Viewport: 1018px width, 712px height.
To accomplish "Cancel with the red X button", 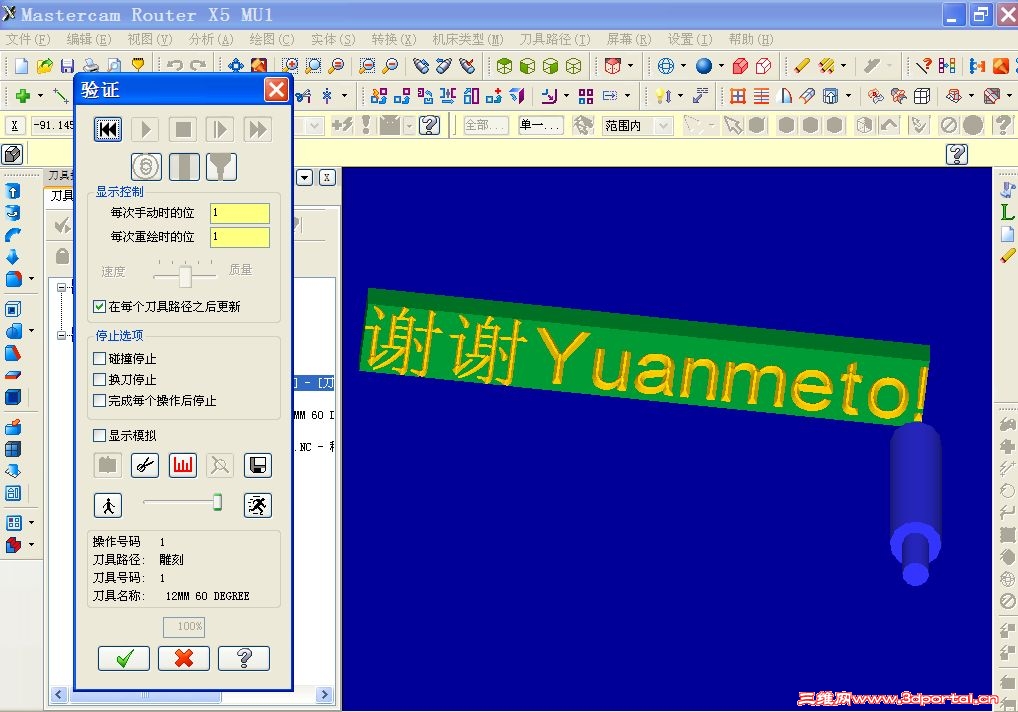I will click(x=184, y=658).
